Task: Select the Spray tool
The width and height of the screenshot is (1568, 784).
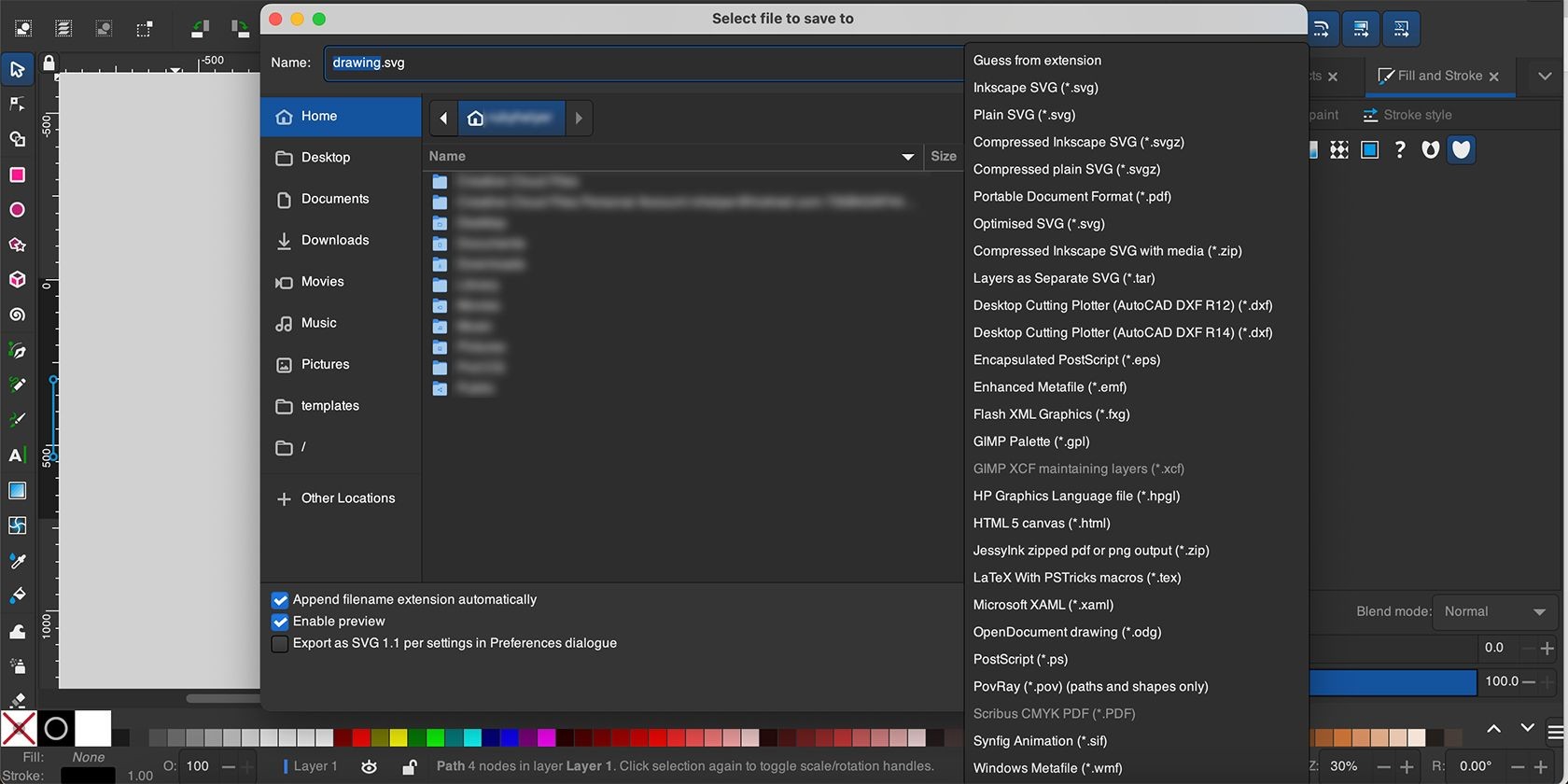Action: click(17, 666)
